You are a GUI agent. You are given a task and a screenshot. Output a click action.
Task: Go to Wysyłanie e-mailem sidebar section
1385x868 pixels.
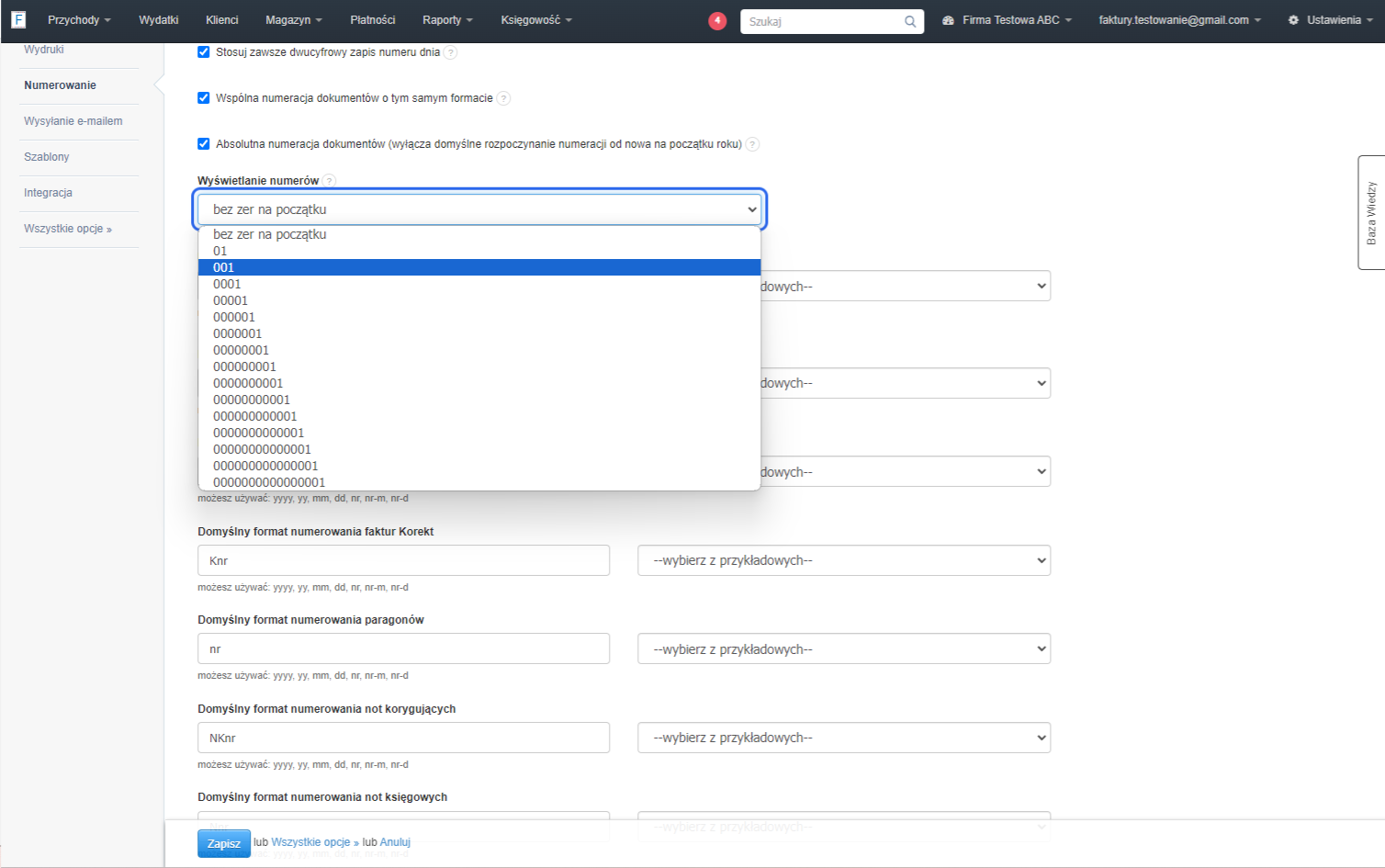click(x=73, y=121)
